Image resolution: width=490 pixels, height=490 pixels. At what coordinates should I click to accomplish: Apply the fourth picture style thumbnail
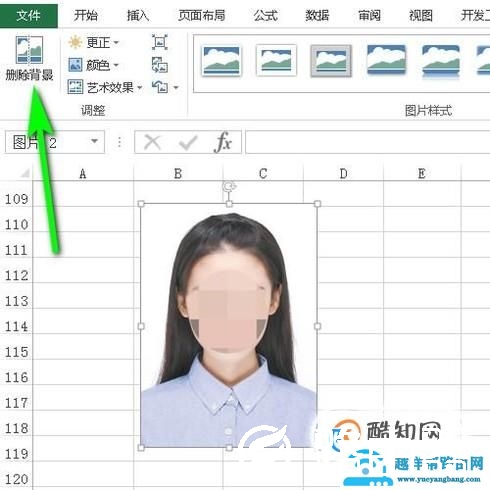[x=386, y=59]
